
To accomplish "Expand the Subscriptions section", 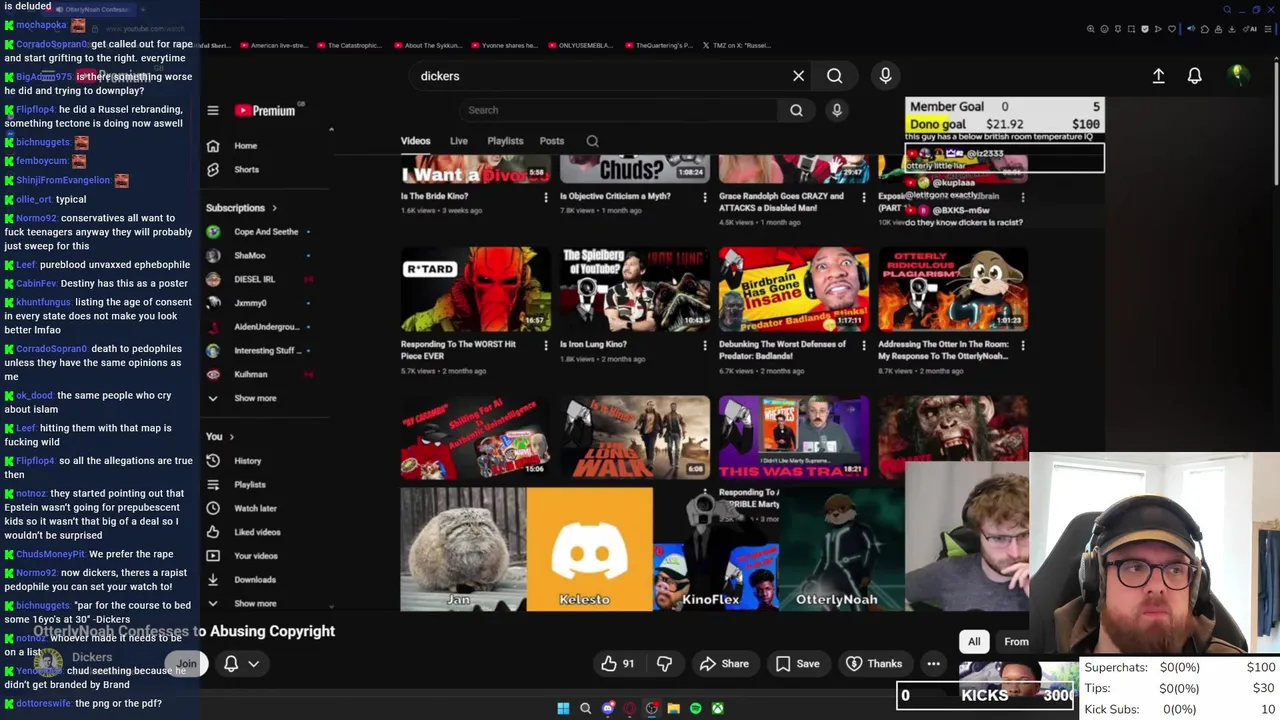I will 242,208.
